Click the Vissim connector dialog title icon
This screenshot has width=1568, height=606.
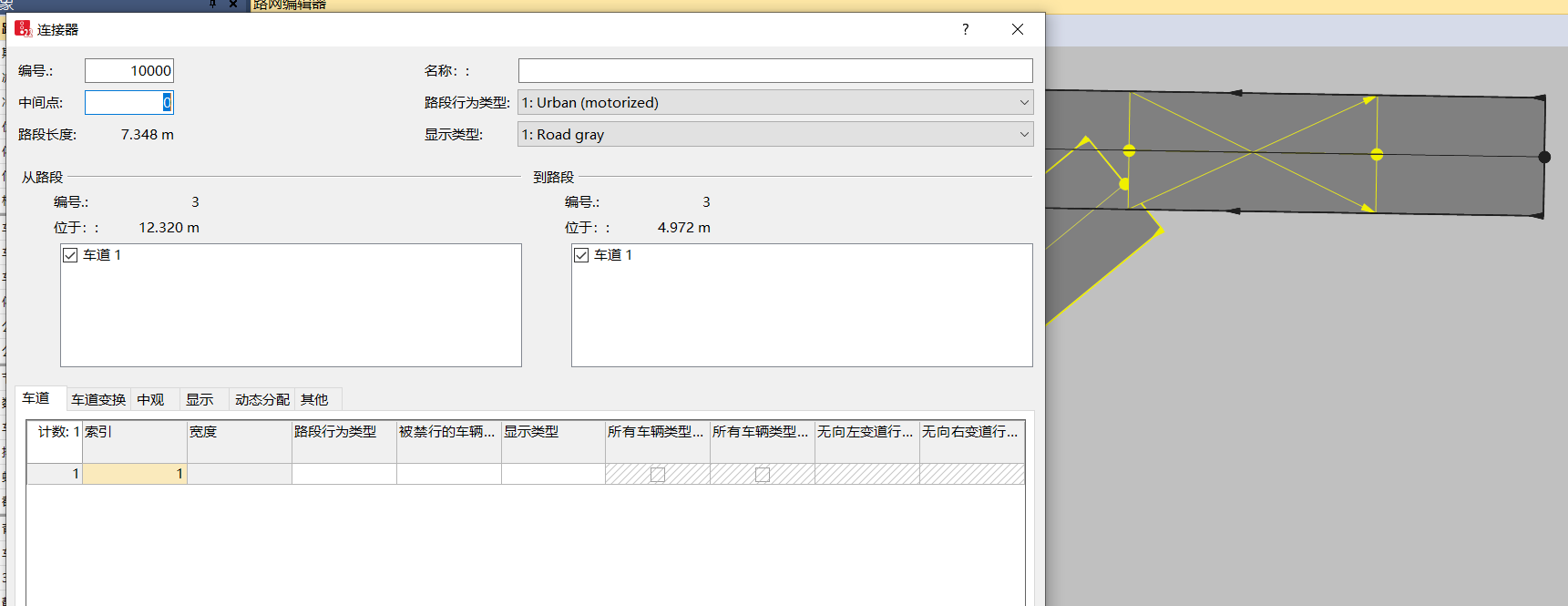24,29
